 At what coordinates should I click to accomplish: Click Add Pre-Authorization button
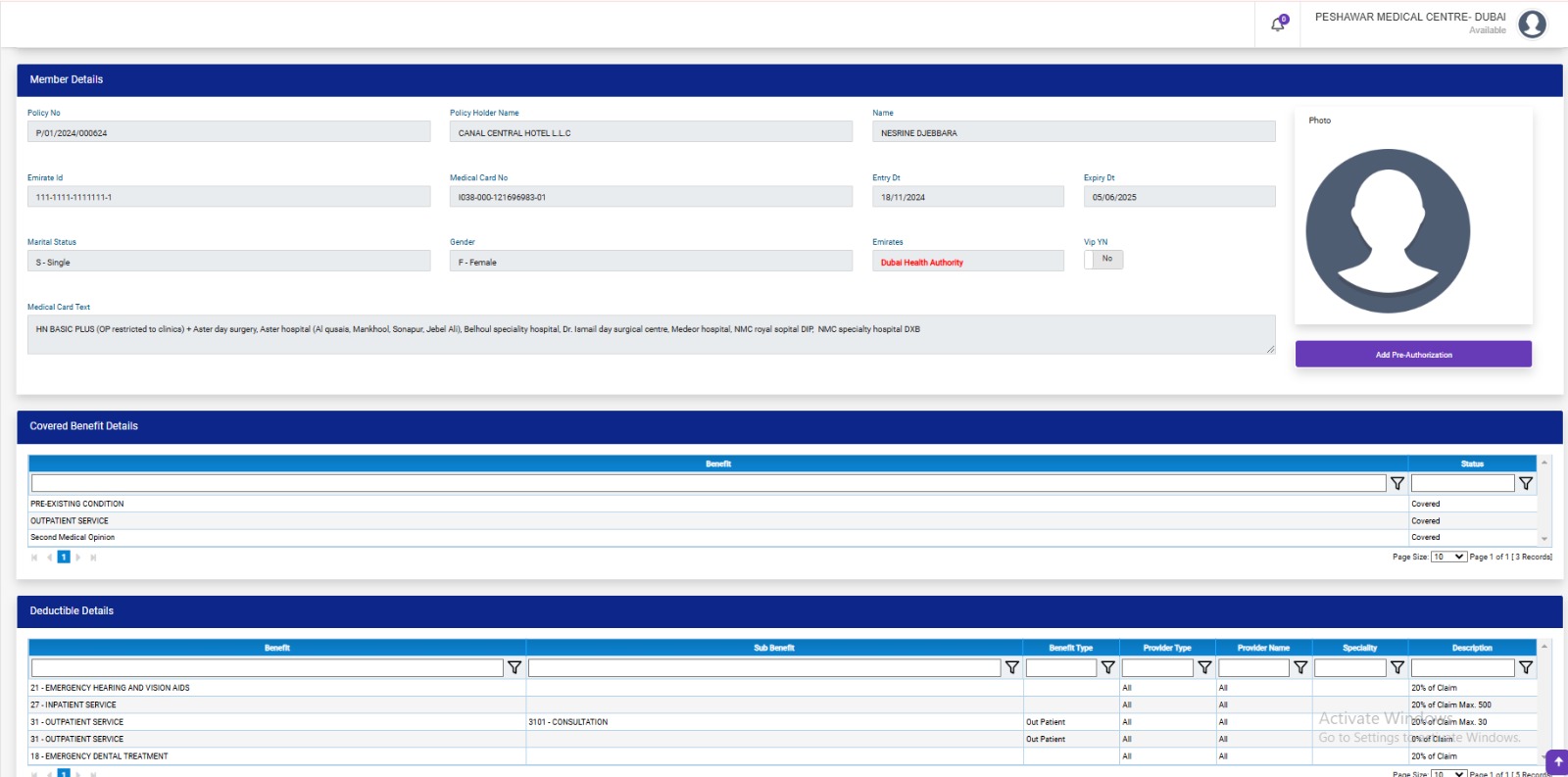[1413, 355]
